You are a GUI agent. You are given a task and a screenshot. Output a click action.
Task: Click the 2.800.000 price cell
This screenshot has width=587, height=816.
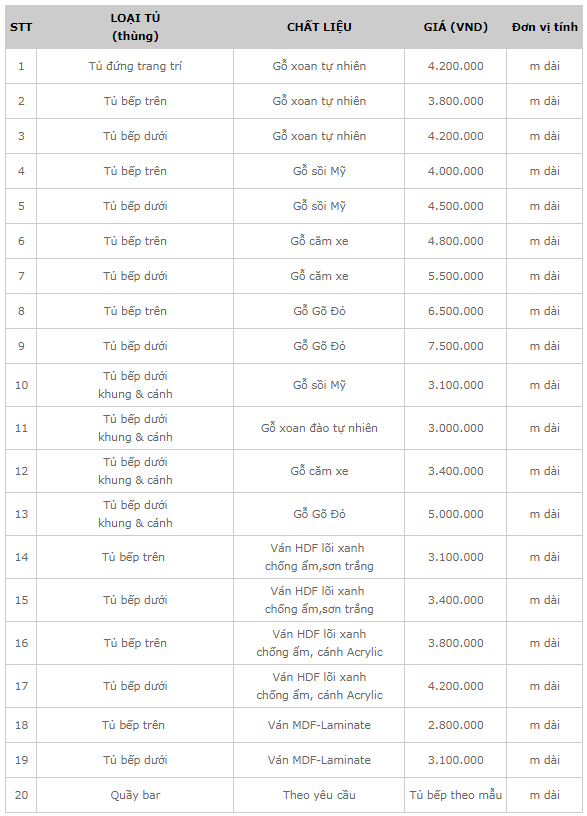click(x=455, y=725)
